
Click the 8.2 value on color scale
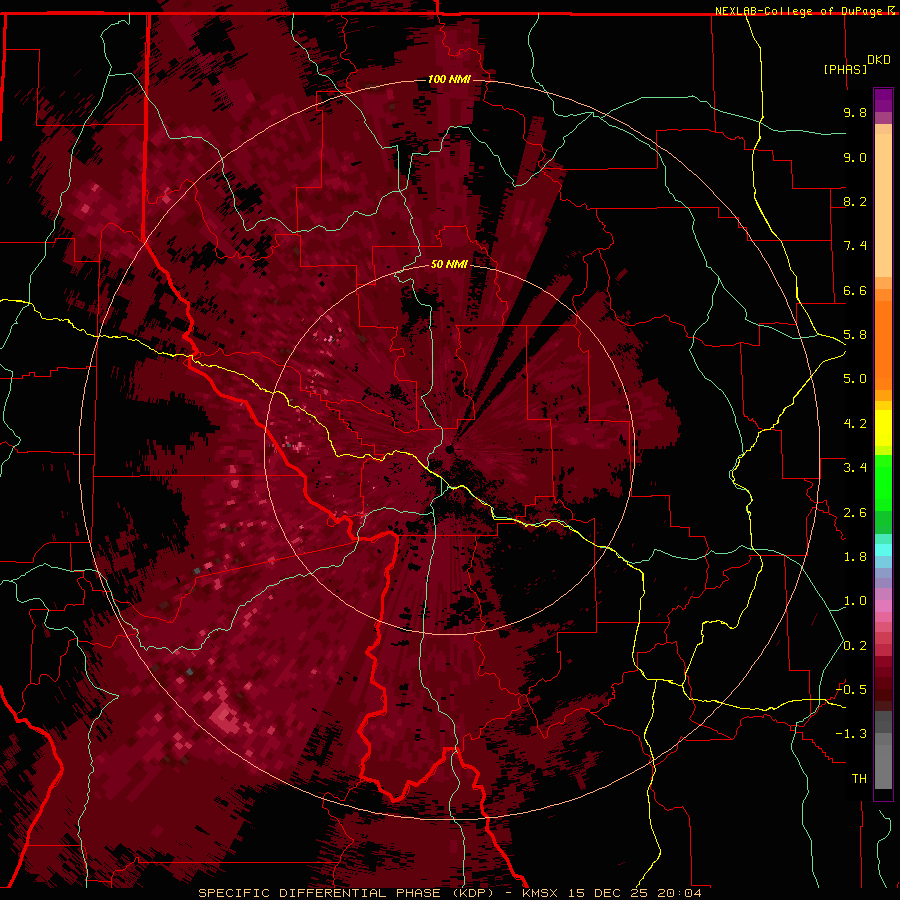[x=855, y=201]
